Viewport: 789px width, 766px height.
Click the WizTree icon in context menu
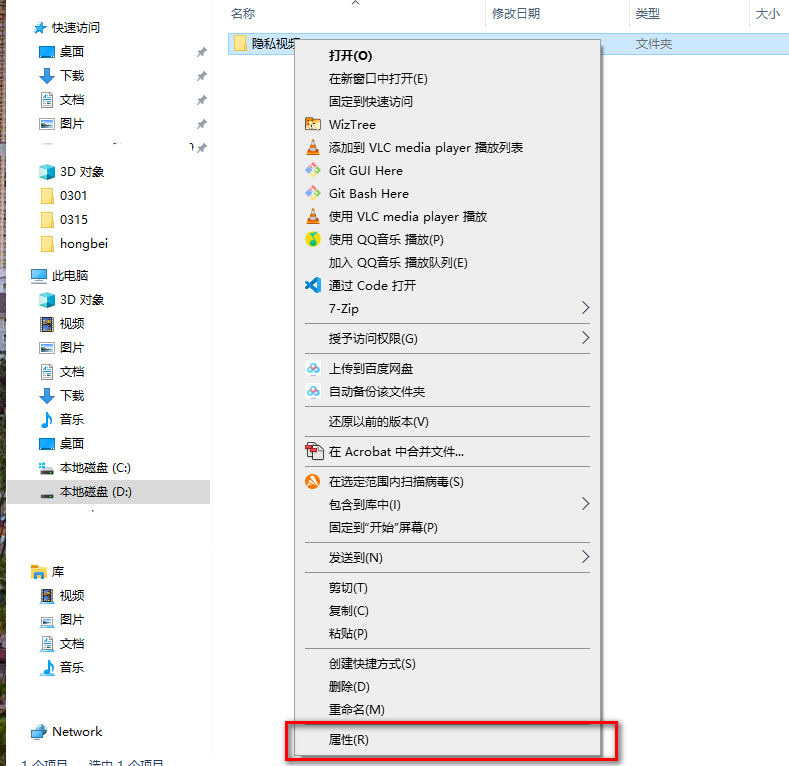click(313, 124)
